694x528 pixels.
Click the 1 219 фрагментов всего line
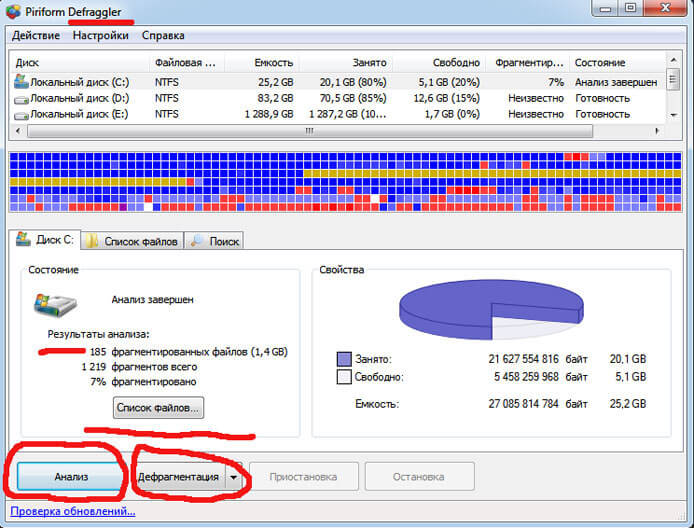139,367
